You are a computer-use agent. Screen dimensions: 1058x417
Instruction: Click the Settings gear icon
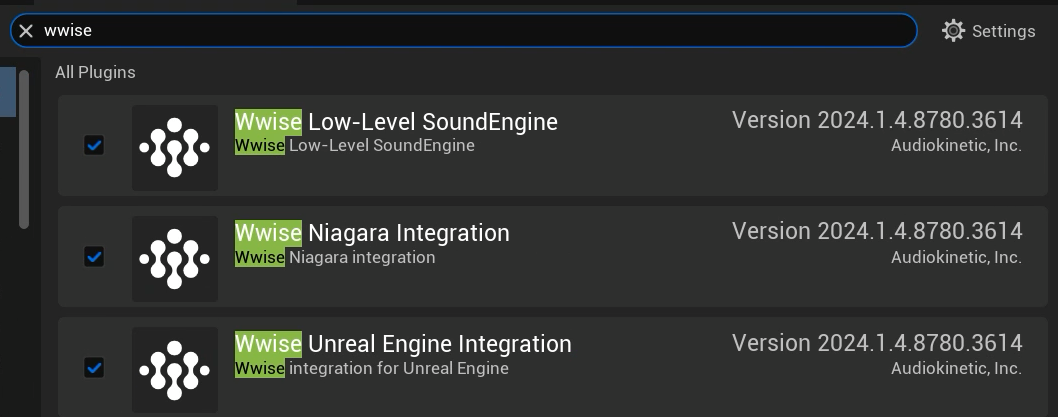pyautogui.click(x=953, y=31)
